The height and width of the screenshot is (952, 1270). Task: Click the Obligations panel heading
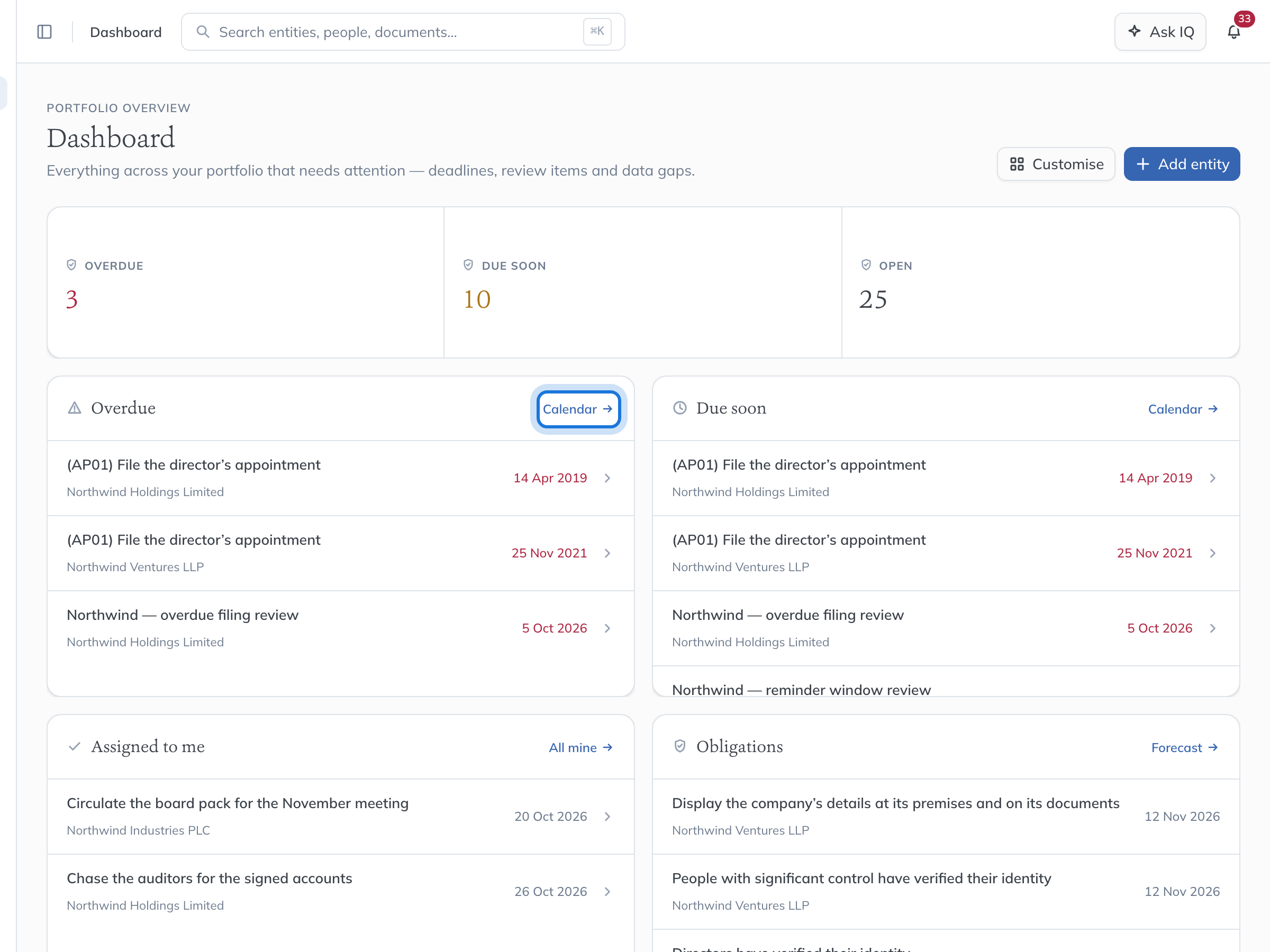pos(739,747)
